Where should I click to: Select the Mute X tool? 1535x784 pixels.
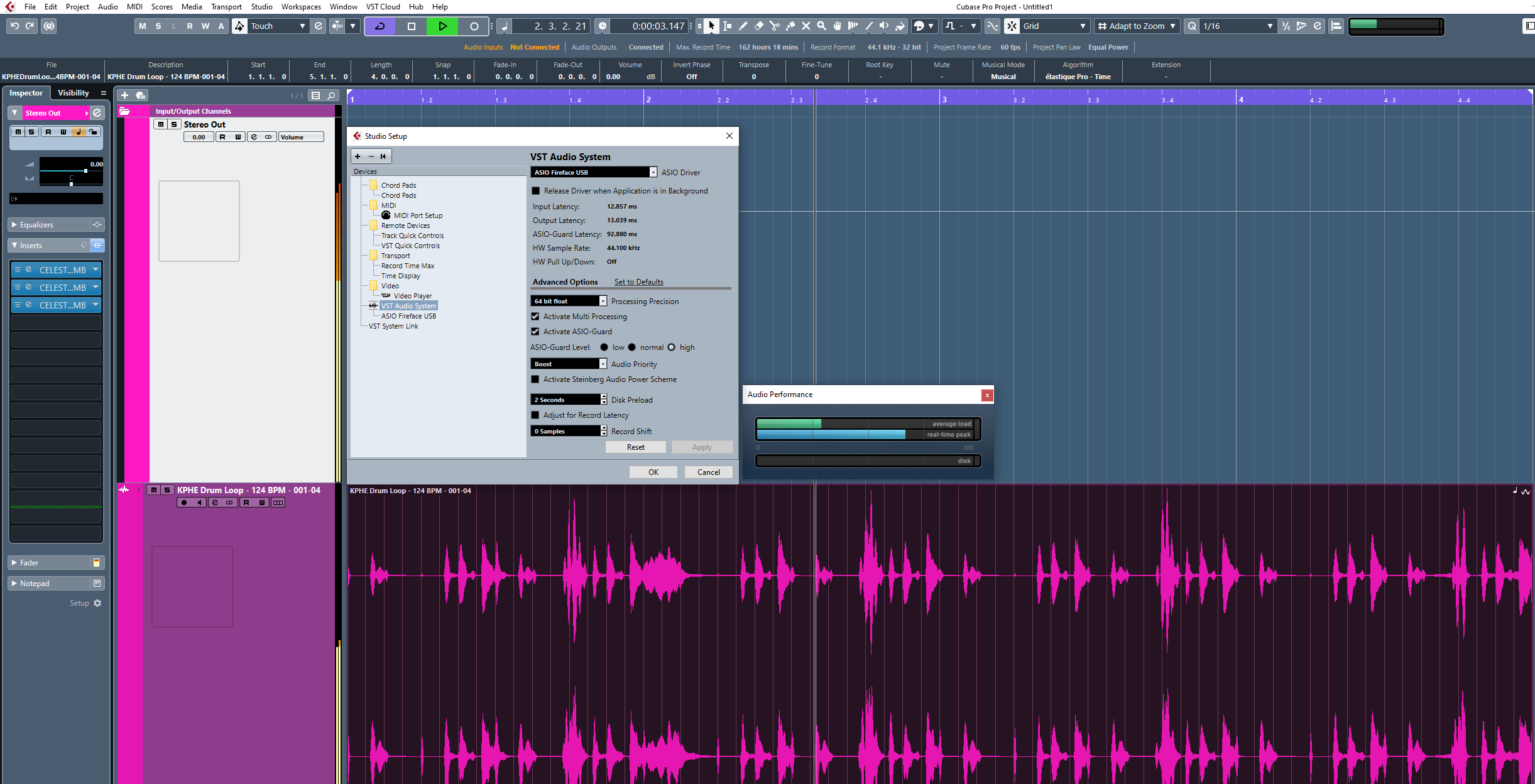[x=806, y=26]
